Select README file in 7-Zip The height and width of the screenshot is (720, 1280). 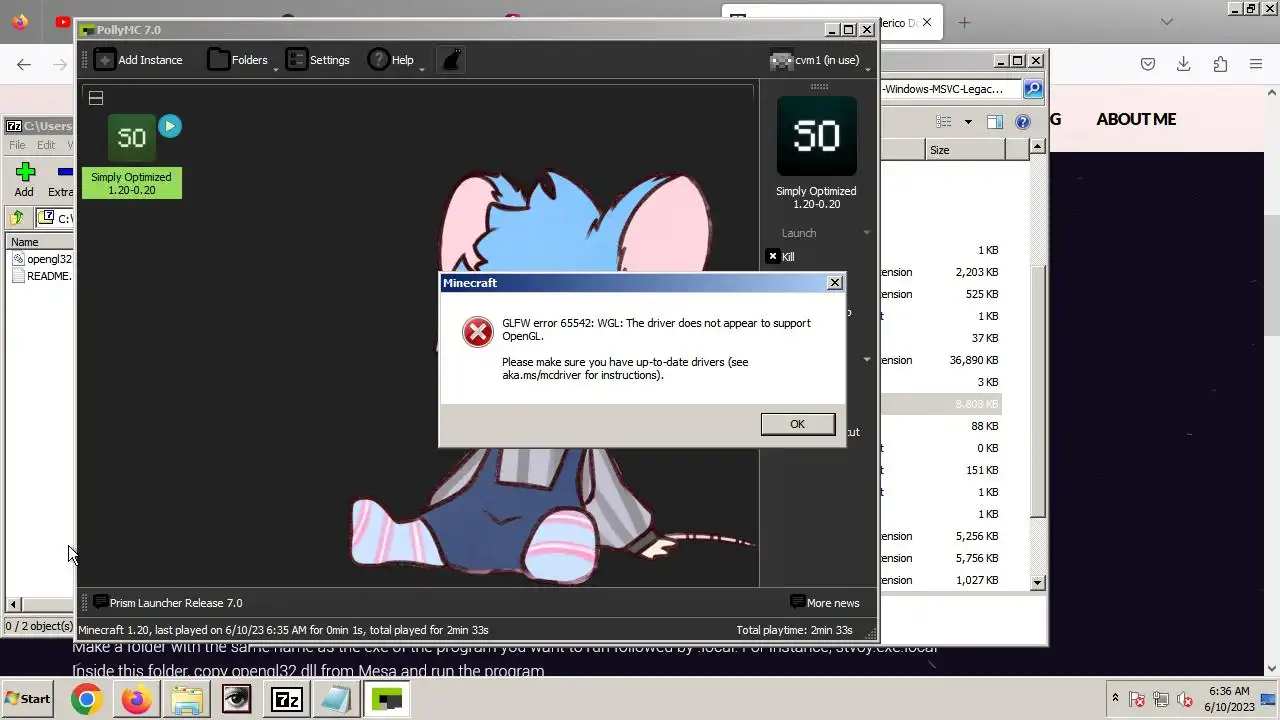pyautogui.click(x=42, y=276)
